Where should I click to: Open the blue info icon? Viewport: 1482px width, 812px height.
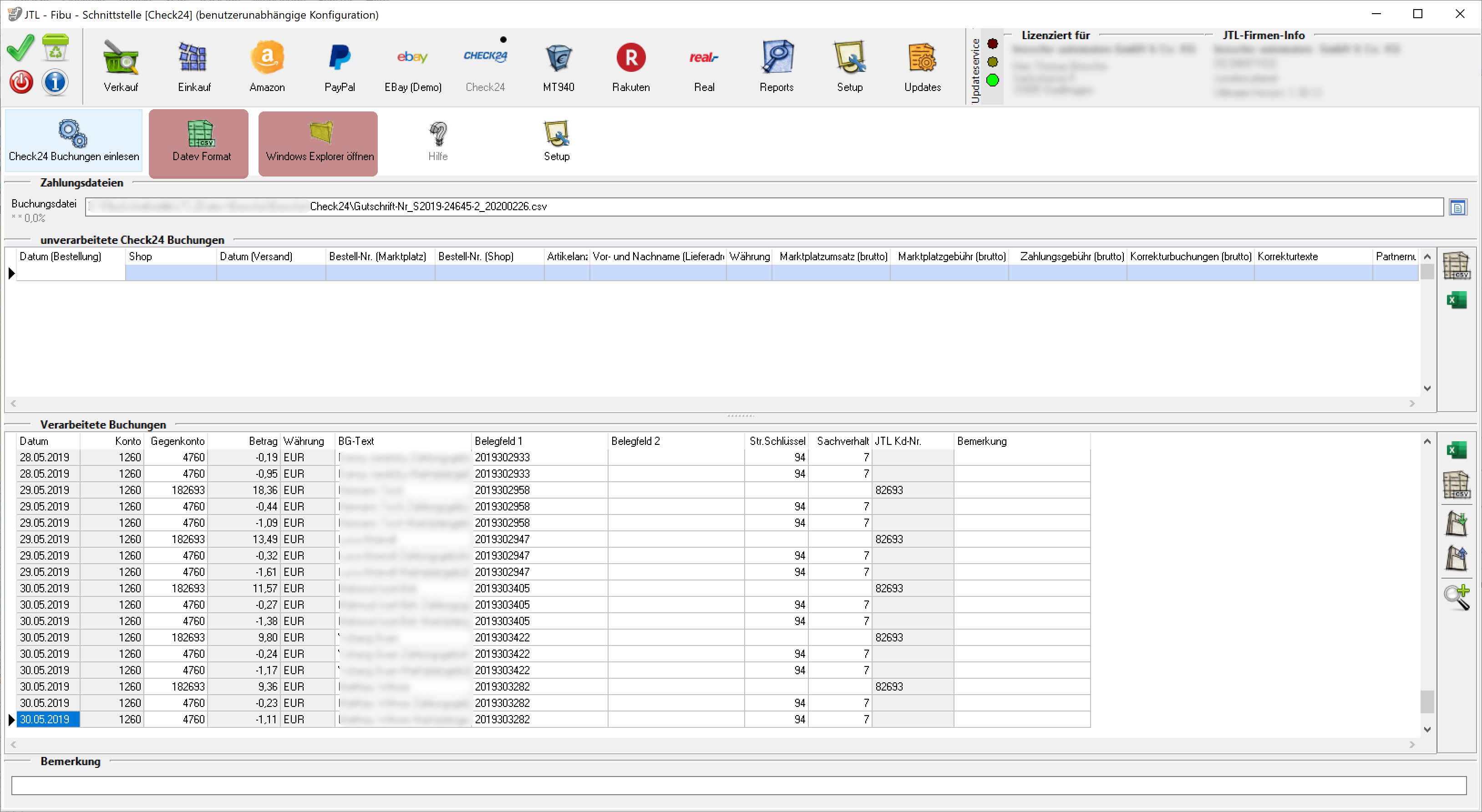coord(55,82)
